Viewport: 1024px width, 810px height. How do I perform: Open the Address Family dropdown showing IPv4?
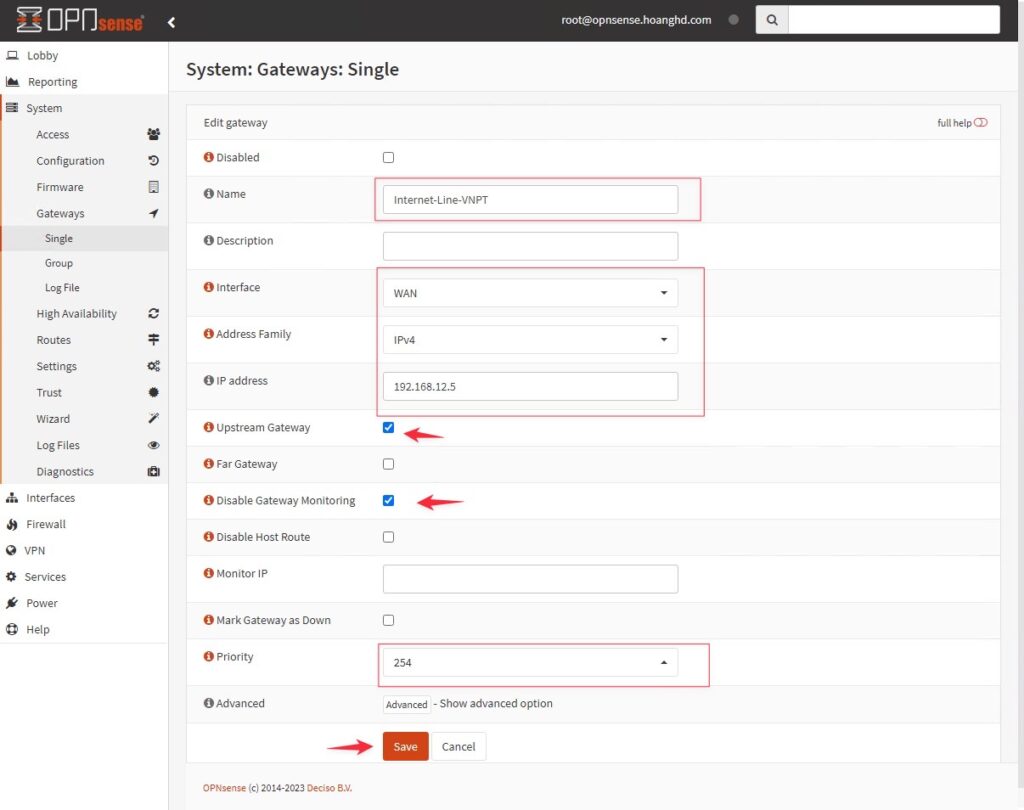[530, 340]
